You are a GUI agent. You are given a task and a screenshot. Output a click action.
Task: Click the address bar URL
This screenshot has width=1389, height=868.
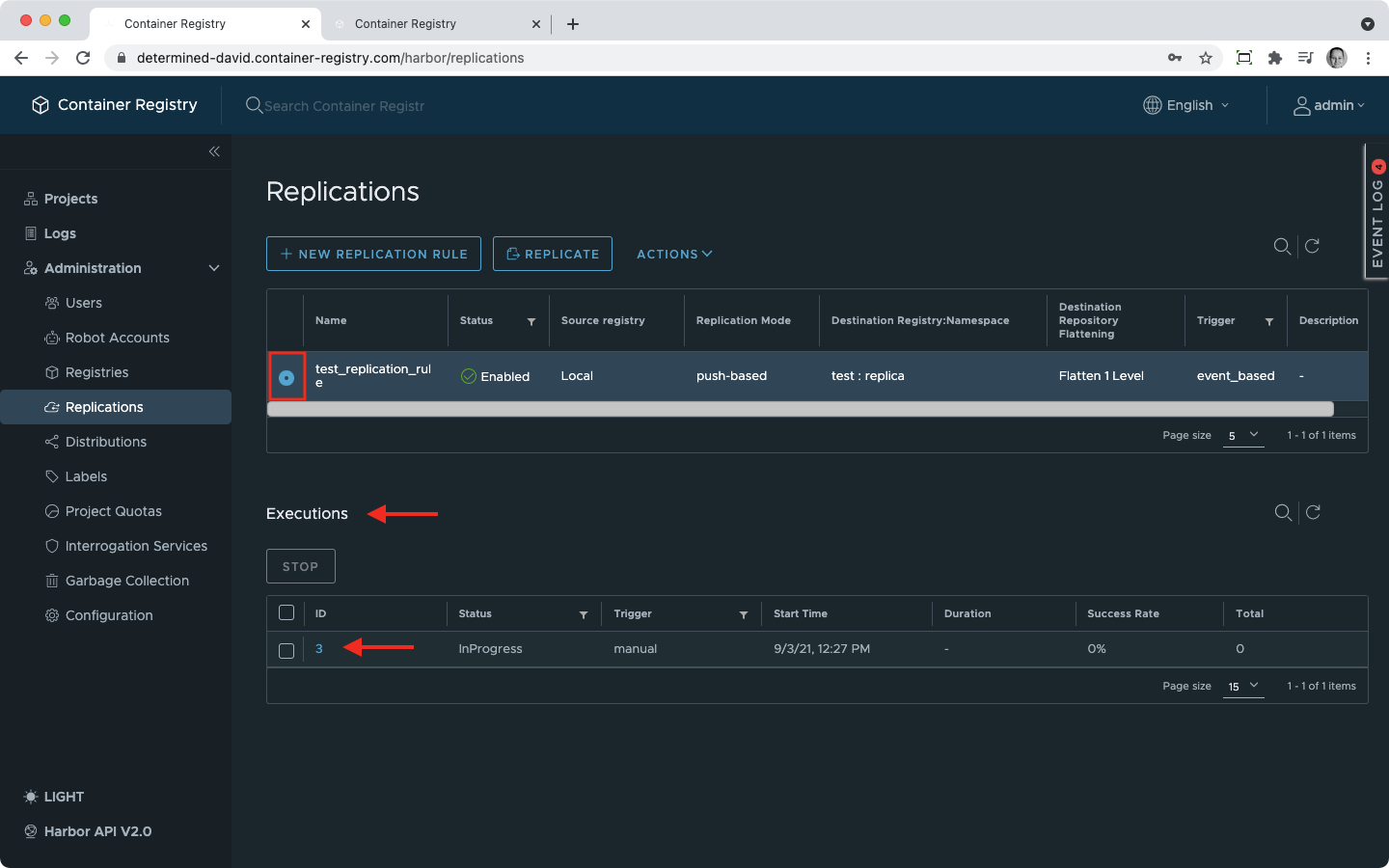pos(331,58)
